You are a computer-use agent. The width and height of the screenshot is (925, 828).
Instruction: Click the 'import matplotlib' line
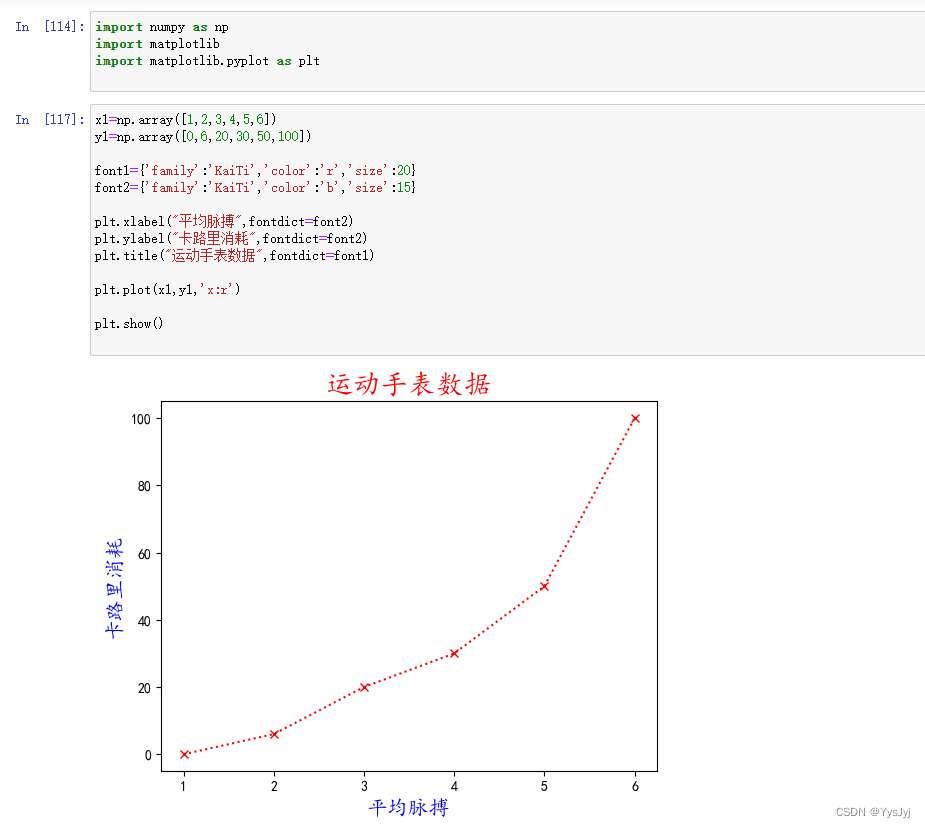[158, 44]
